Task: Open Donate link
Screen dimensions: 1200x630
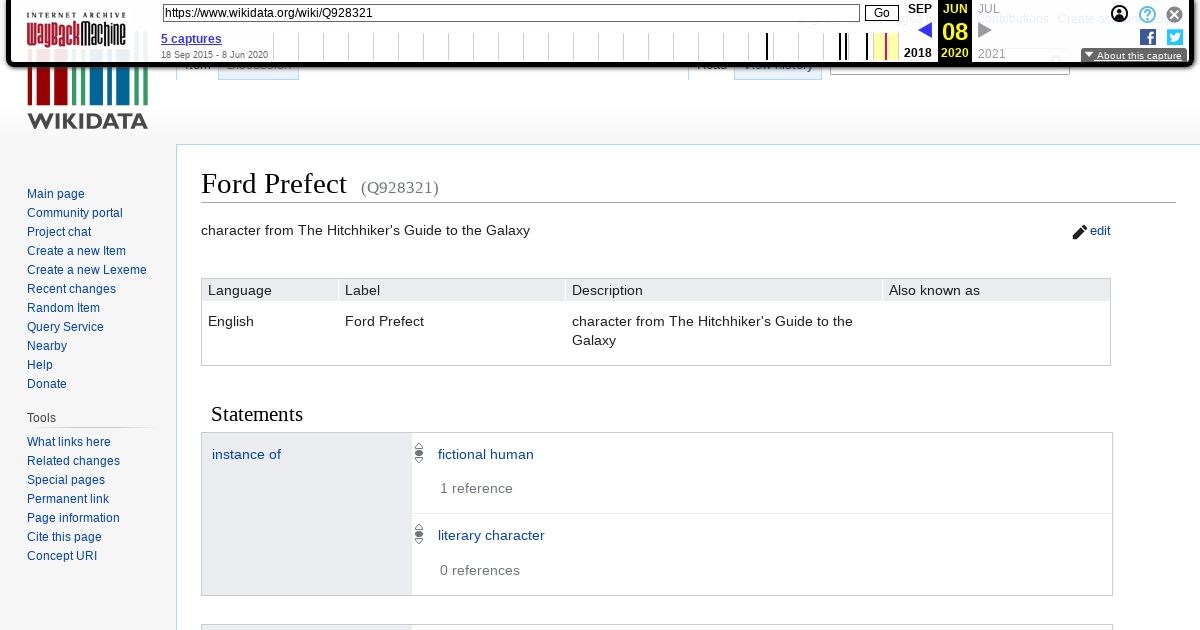Action: (47, 384)
